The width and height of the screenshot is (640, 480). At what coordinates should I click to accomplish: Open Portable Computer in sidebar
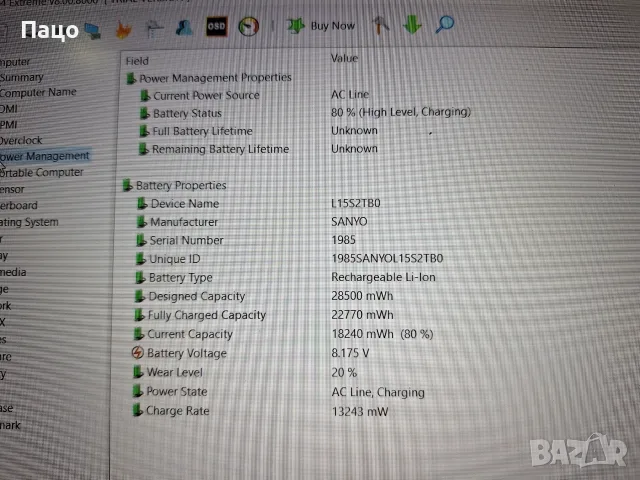[41, 173]
